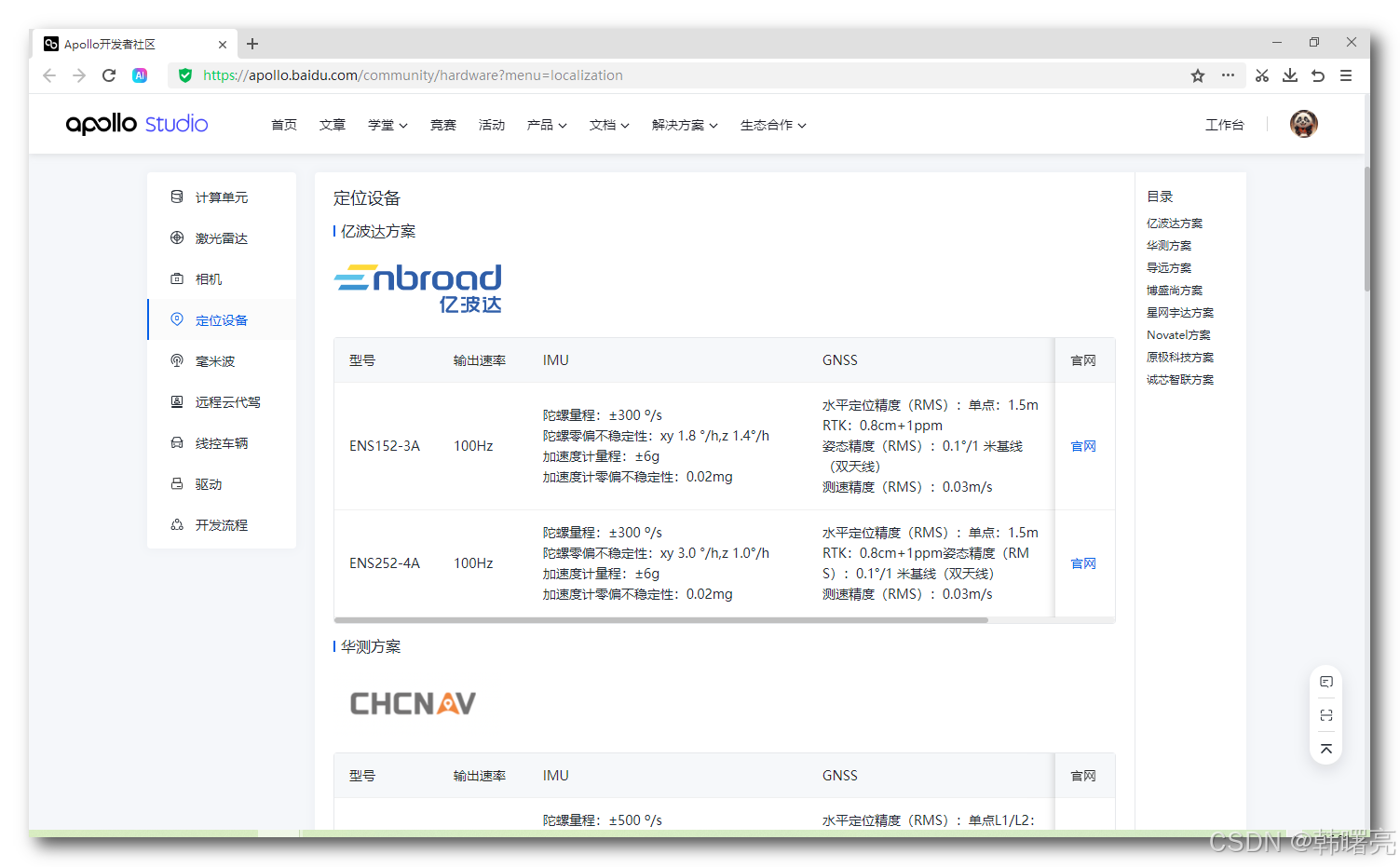
Task: Click the table horizontal scrollbar
Action: click(x=661, y=620)
